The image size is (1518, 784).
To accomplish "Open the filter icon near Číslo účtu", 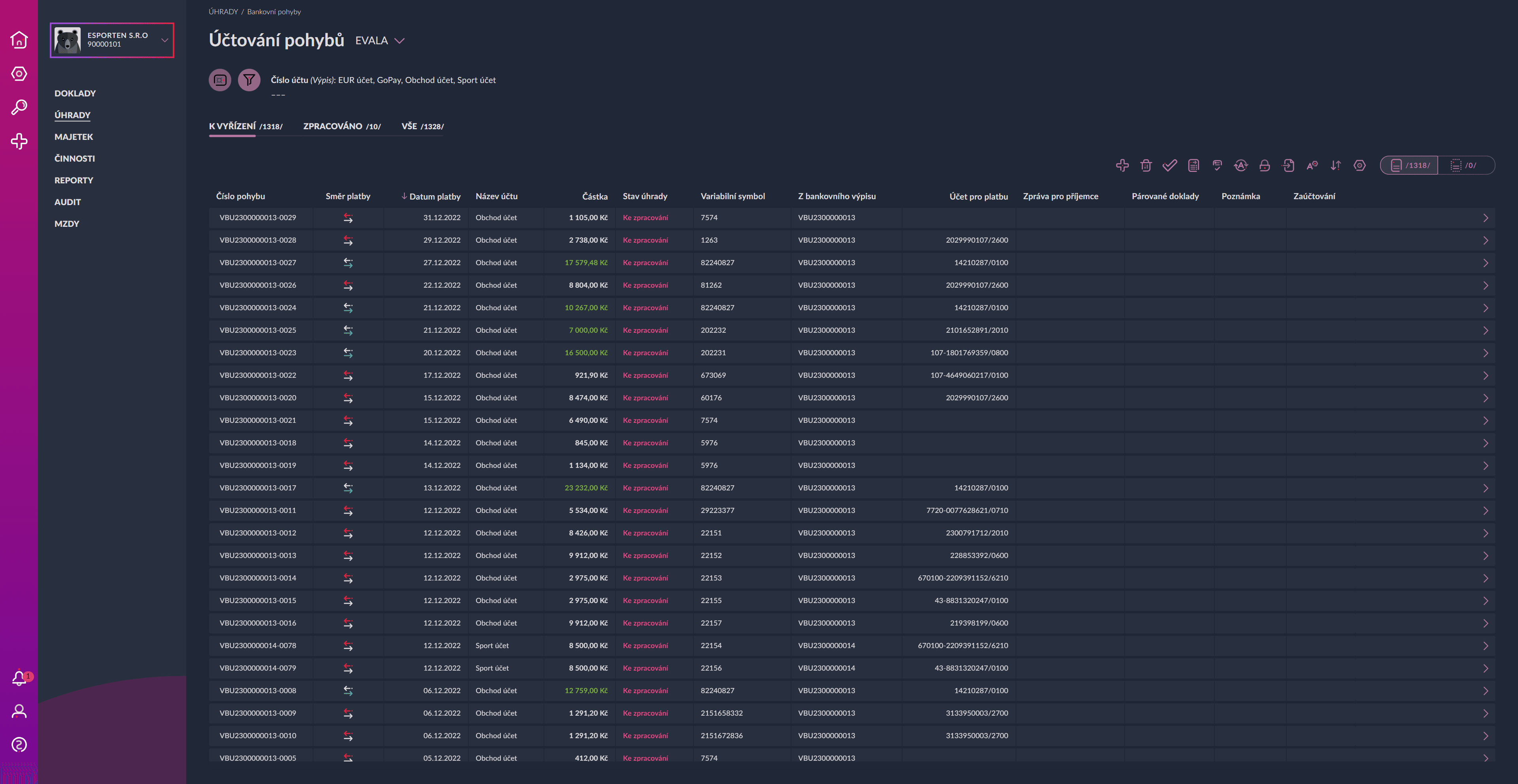I will [249, 79].
